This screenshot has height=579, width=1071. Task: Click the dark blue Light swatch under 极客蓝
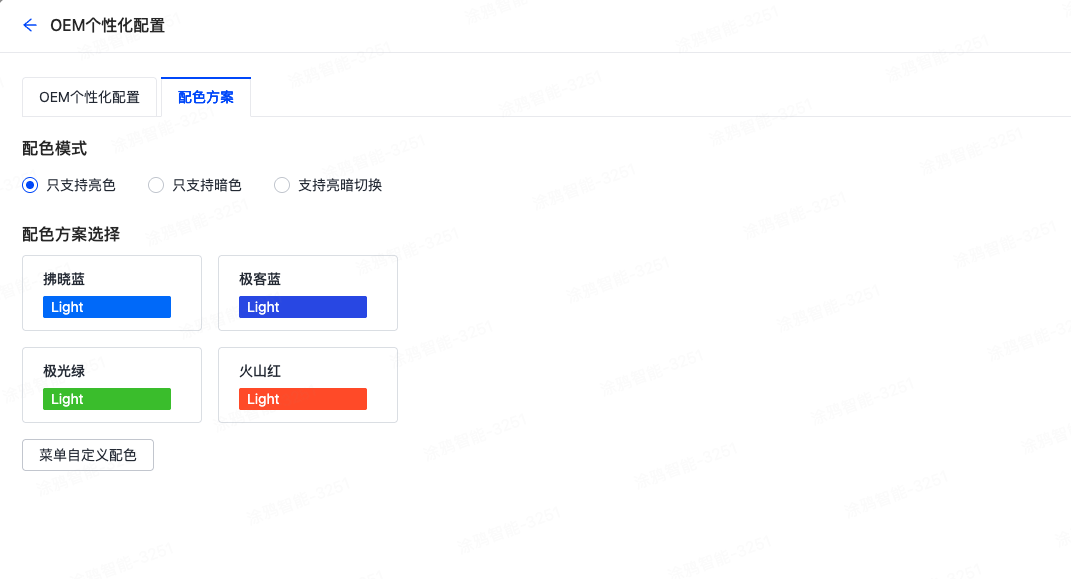pos(303,307)
